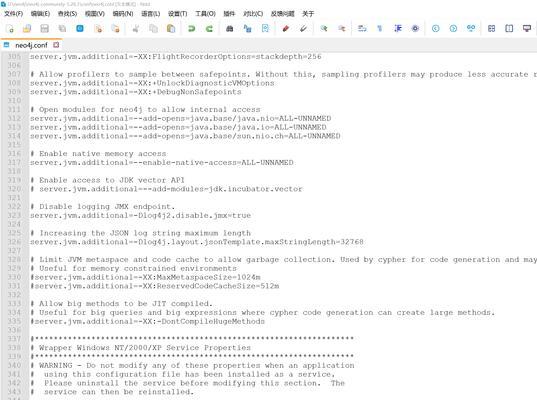Open the 编码(N) menu
537x400 pixels.
(123, 14)
